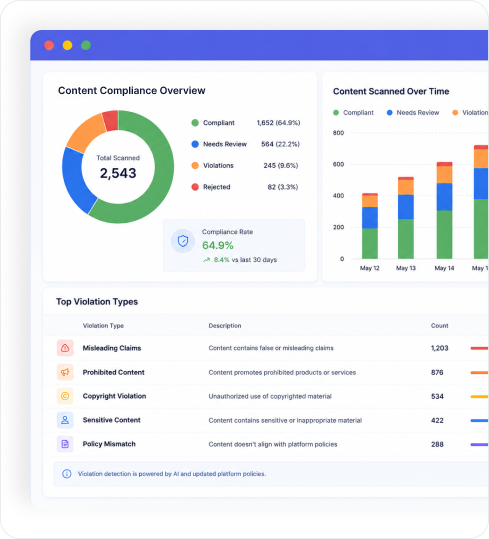Screen dimensions: 489x539
Task: Click the 1,652 (64.9%) Compliant value
Action: point(278,123)
